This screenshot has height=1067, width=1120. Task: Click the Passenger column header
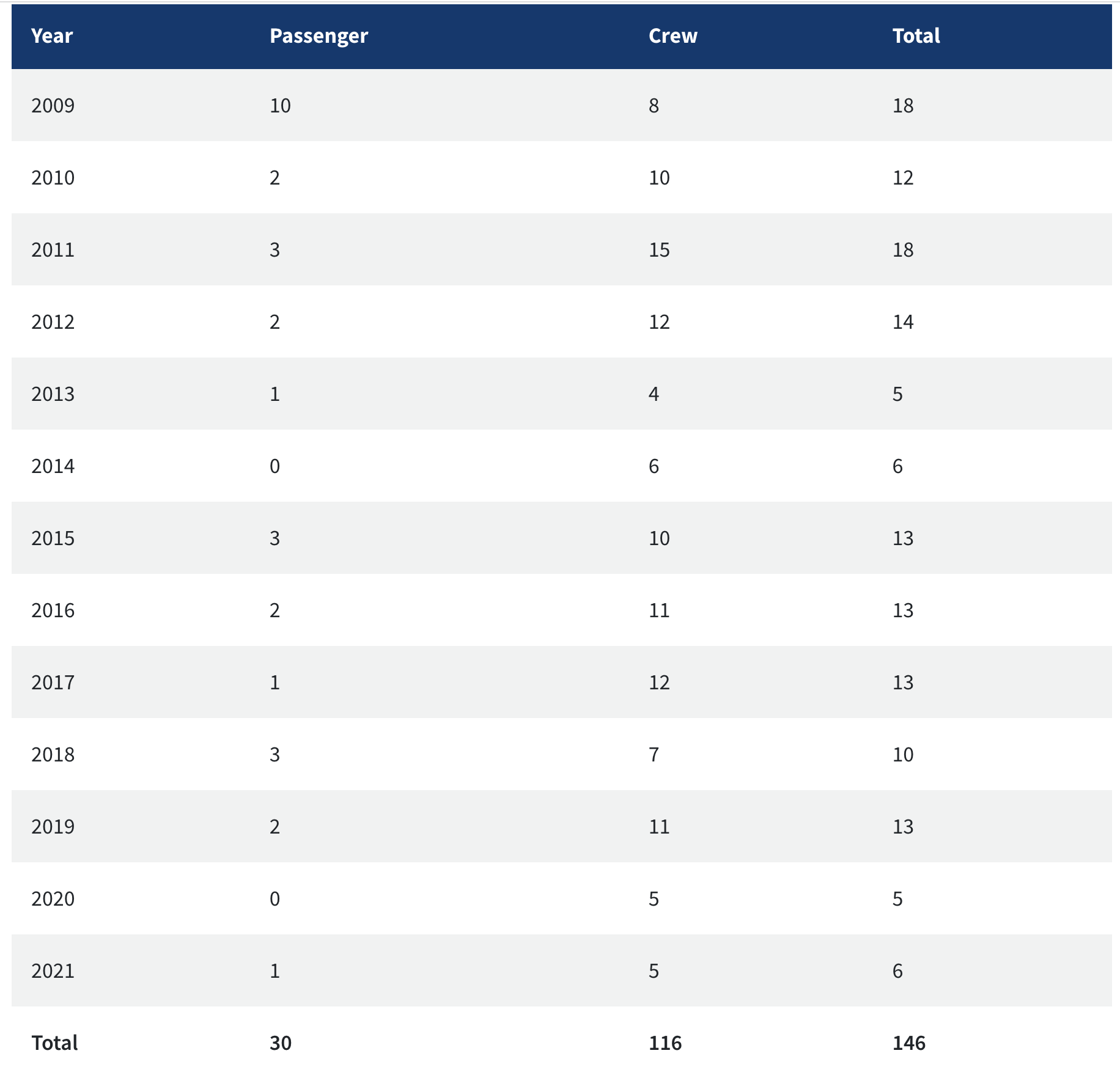click(319, 36)
